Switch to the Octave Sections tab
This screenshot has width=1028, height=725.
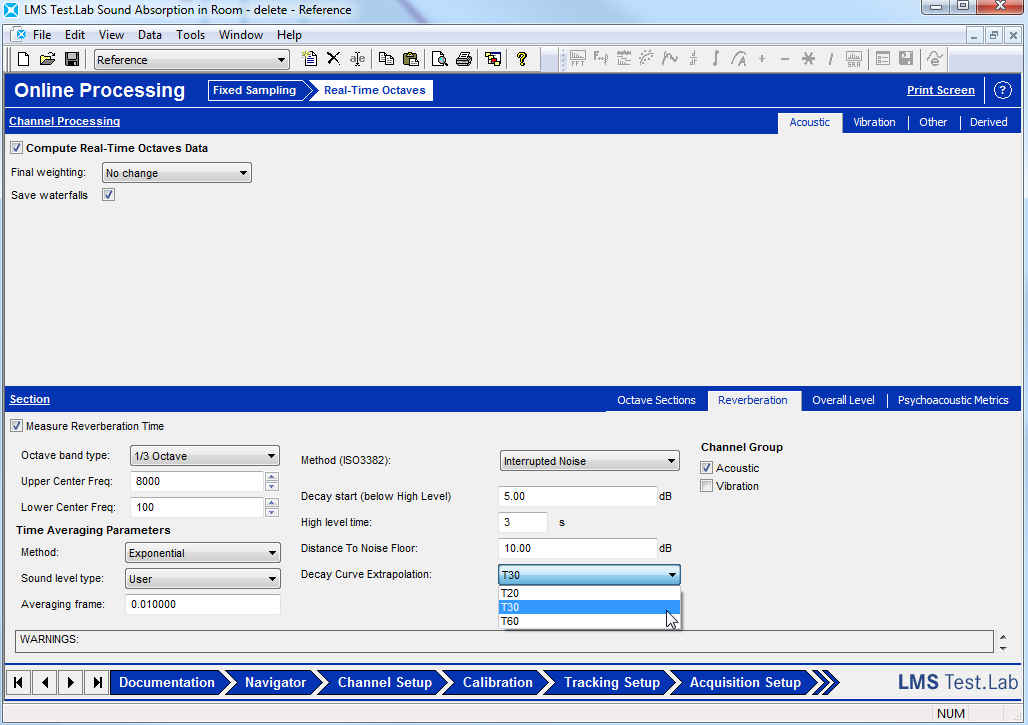click(x=656, y=401)
